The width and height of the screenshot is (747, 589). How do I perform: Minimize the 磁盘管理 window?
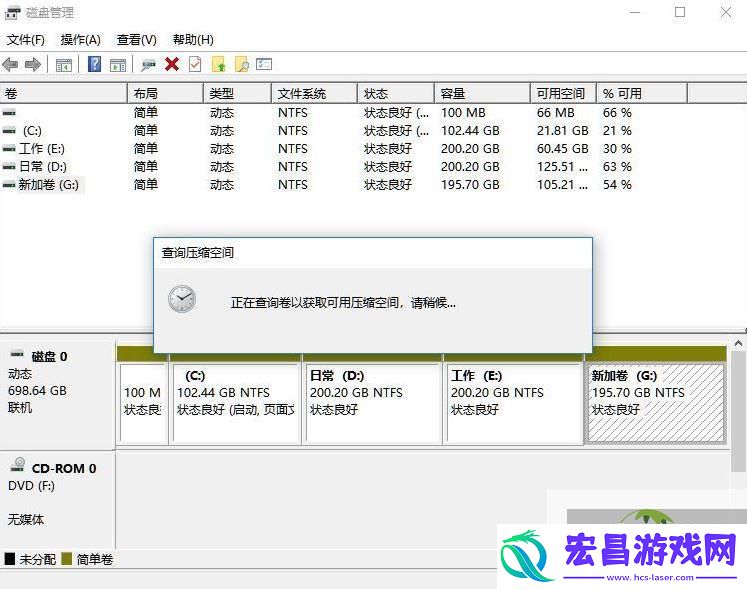coord(635,12)
